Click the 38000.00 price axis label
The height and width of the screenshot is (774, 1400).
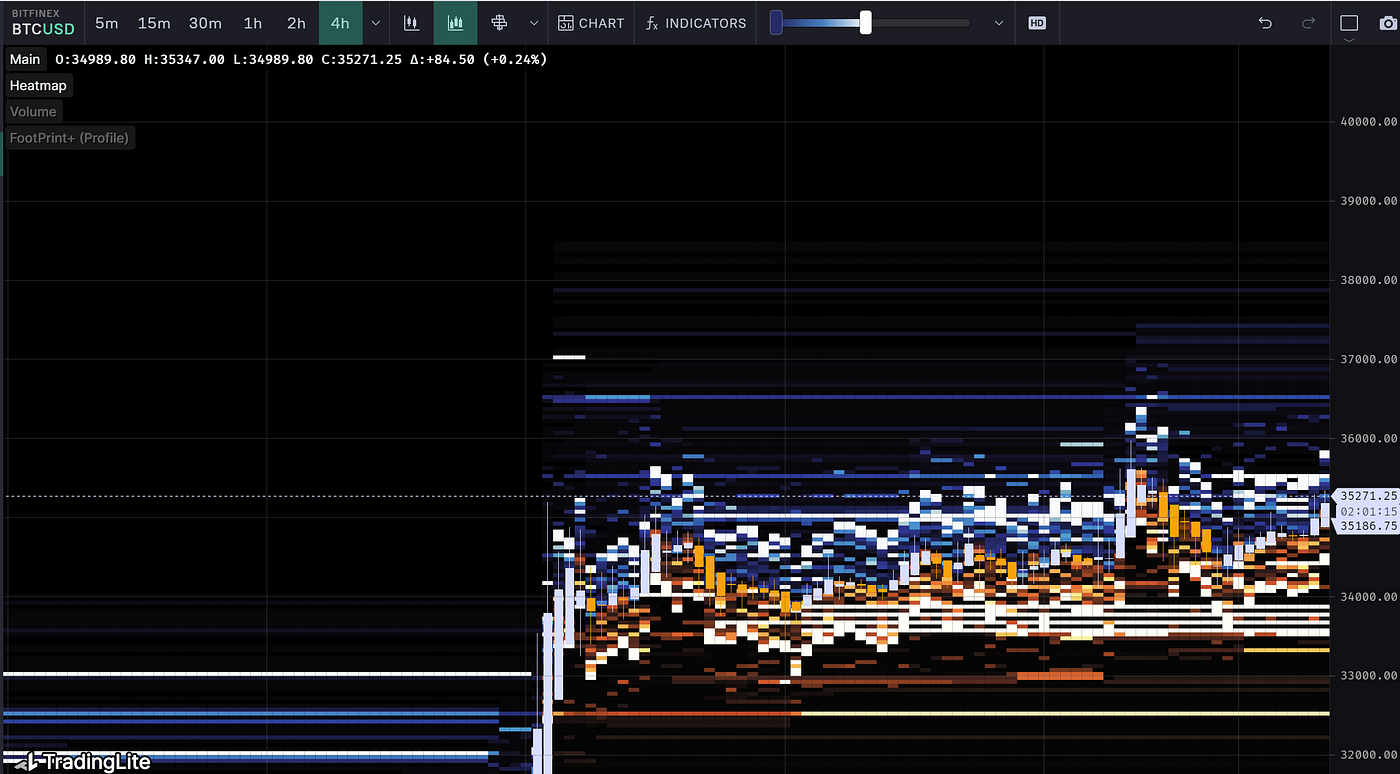1368,280
